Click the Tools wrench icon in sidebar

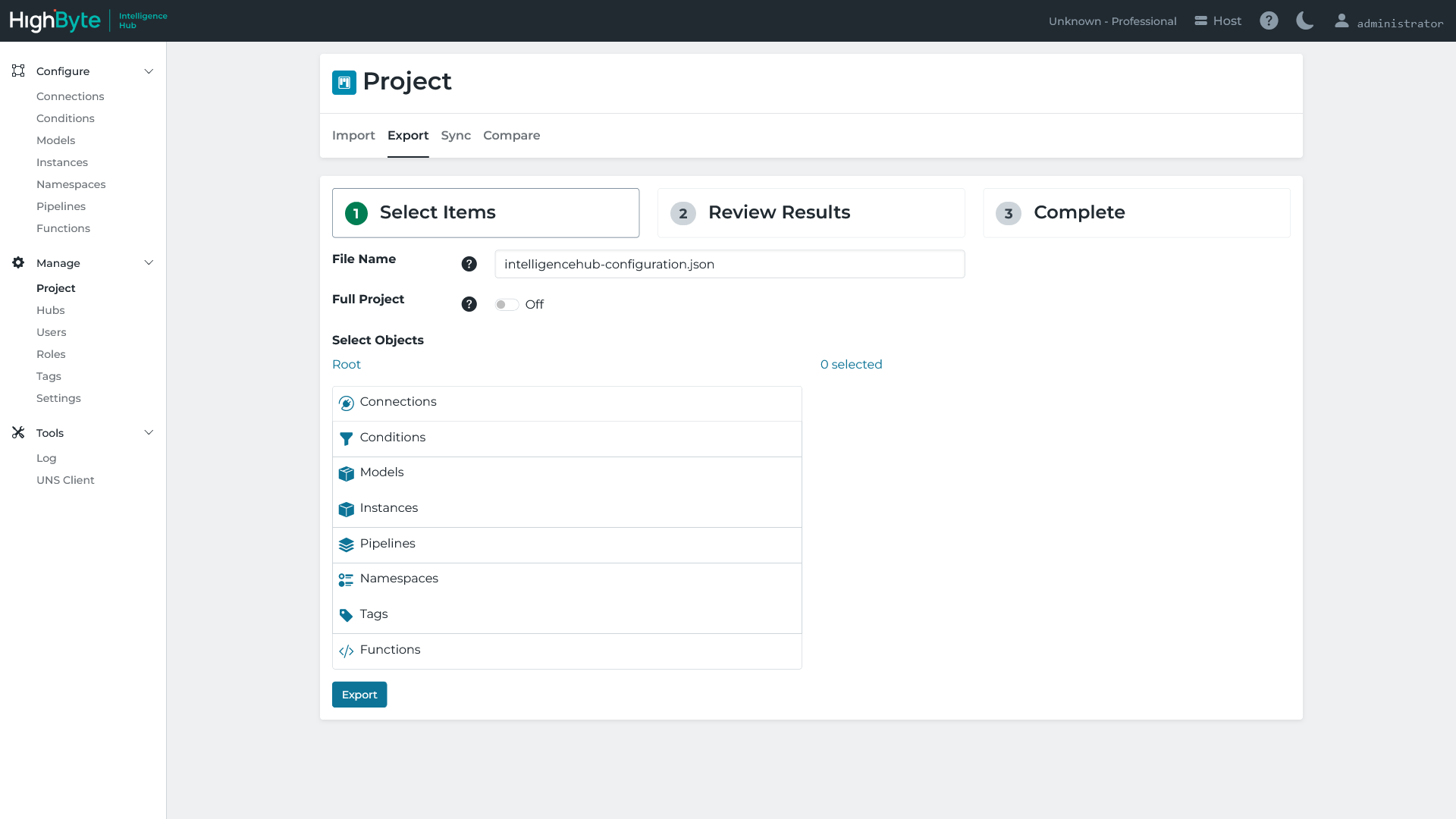[18, 432]
